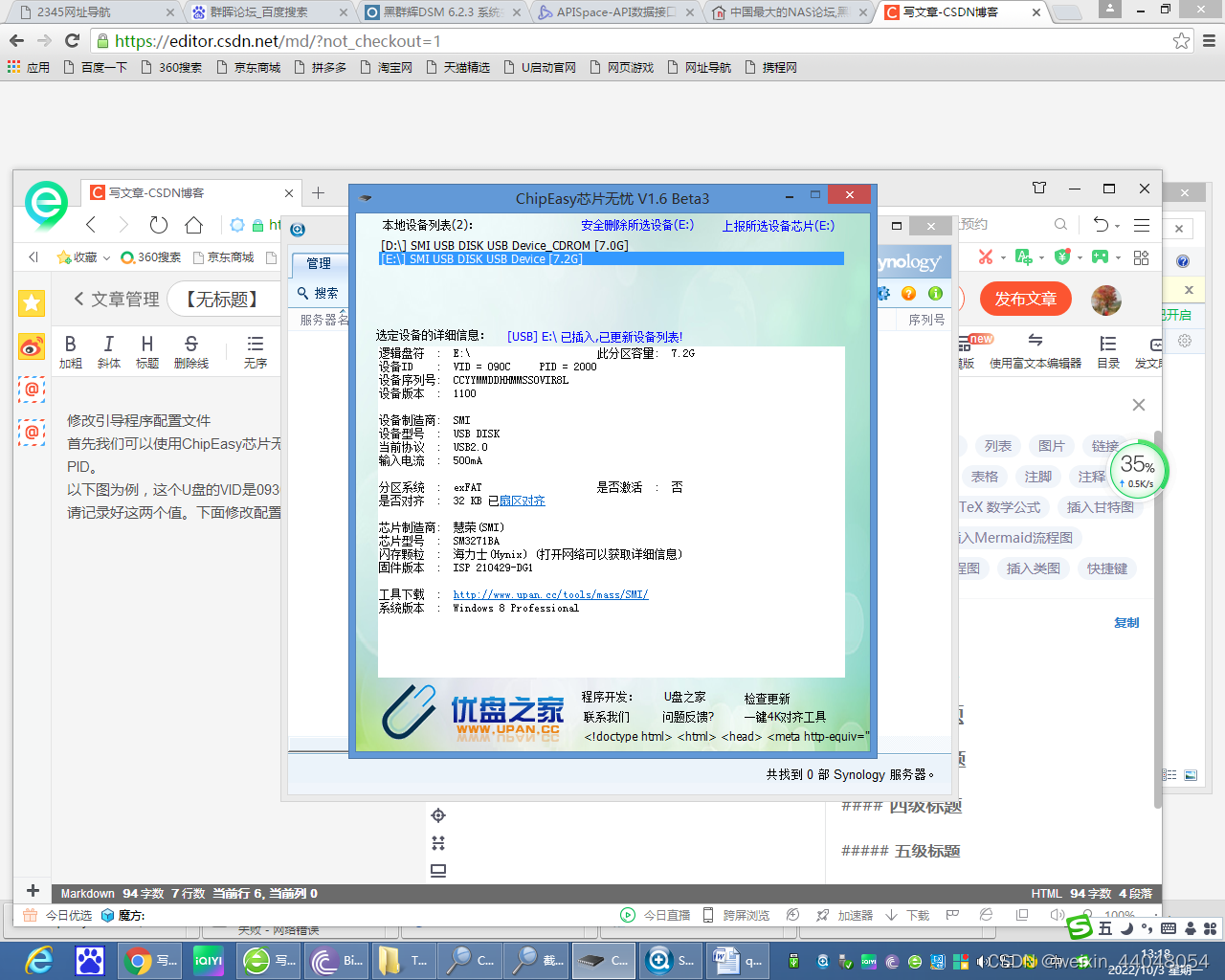The width and height of the screenshot is (1225, 980).
Task: Click the 联系我们 contact us link
Action: (x=607, y=717)
